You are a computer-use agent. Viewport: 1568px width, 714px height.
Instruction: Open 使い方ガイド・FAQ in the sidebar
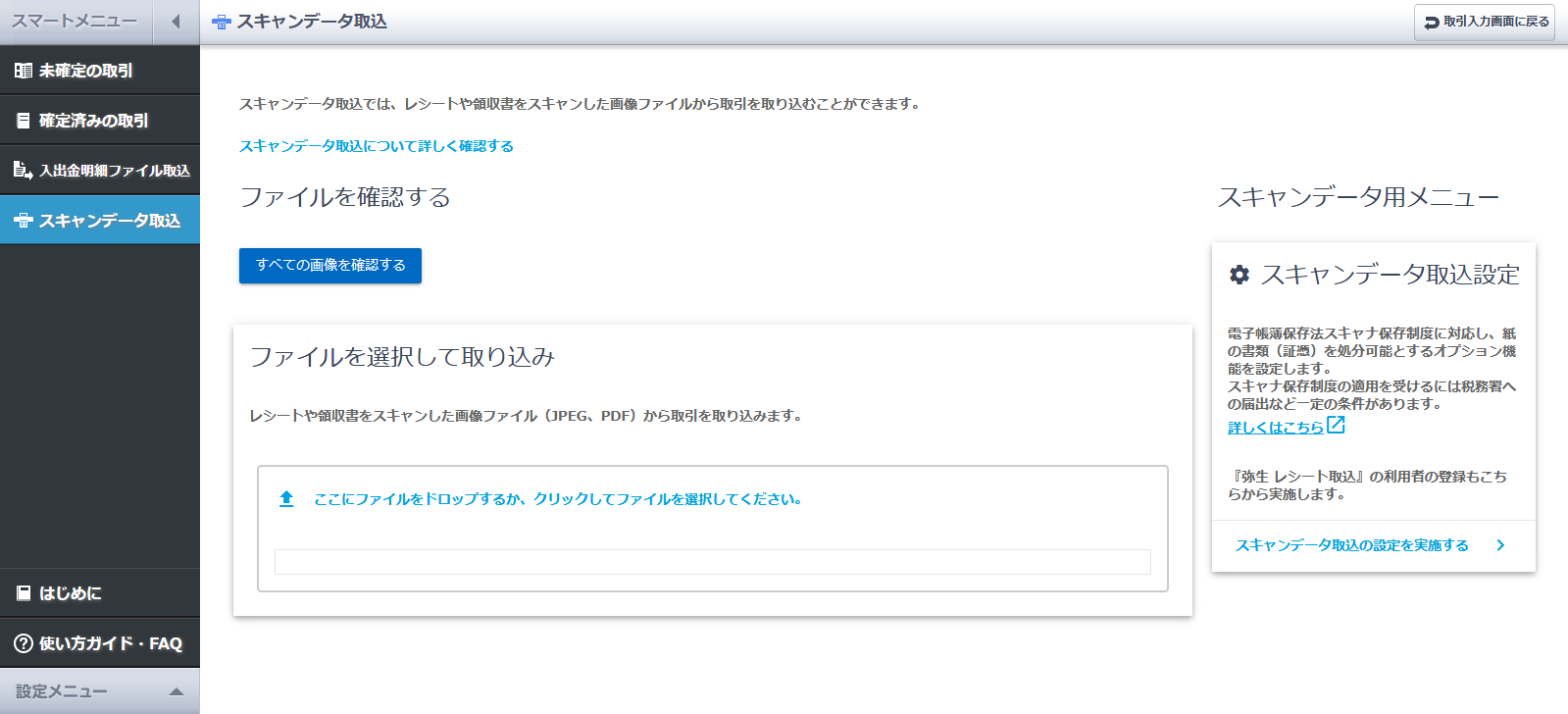coord(100,643)
